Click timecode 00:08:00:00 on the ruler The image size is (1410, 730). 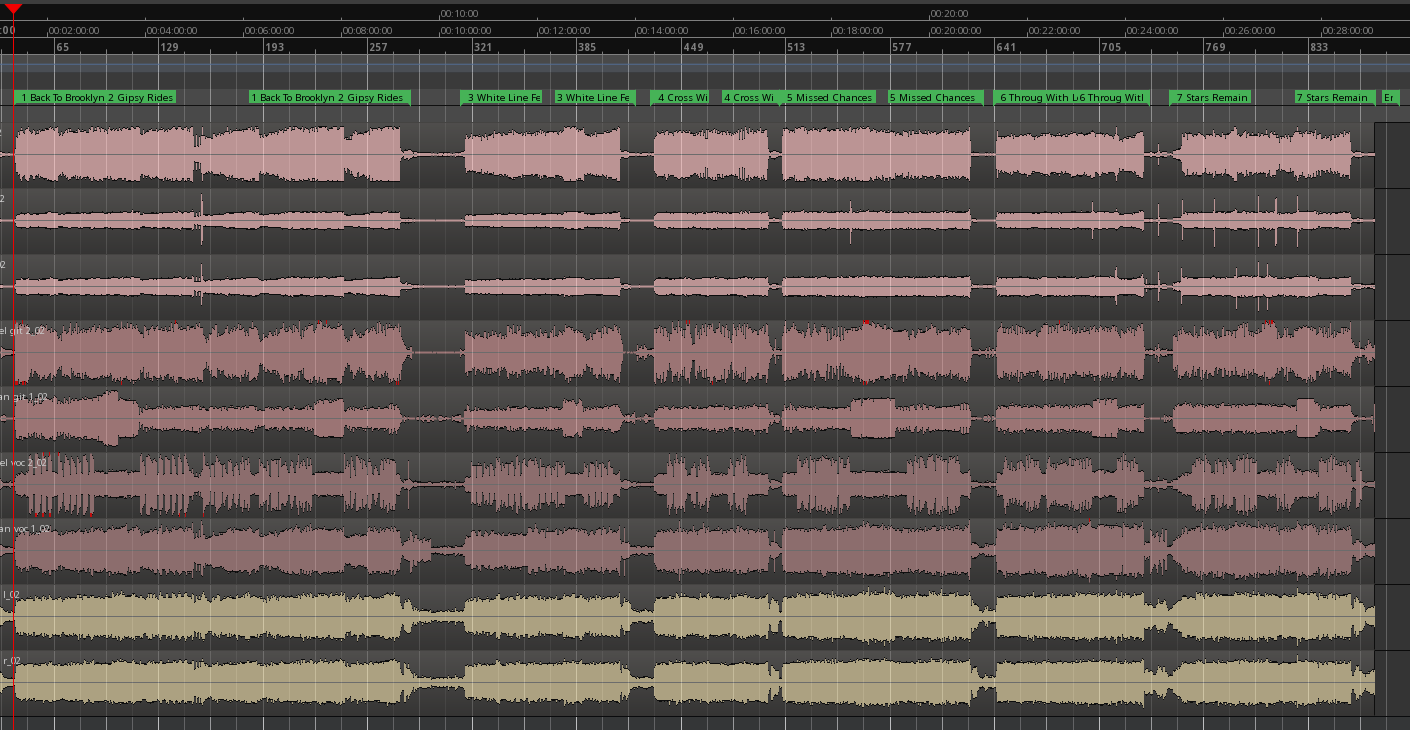[x=368, y=31]
